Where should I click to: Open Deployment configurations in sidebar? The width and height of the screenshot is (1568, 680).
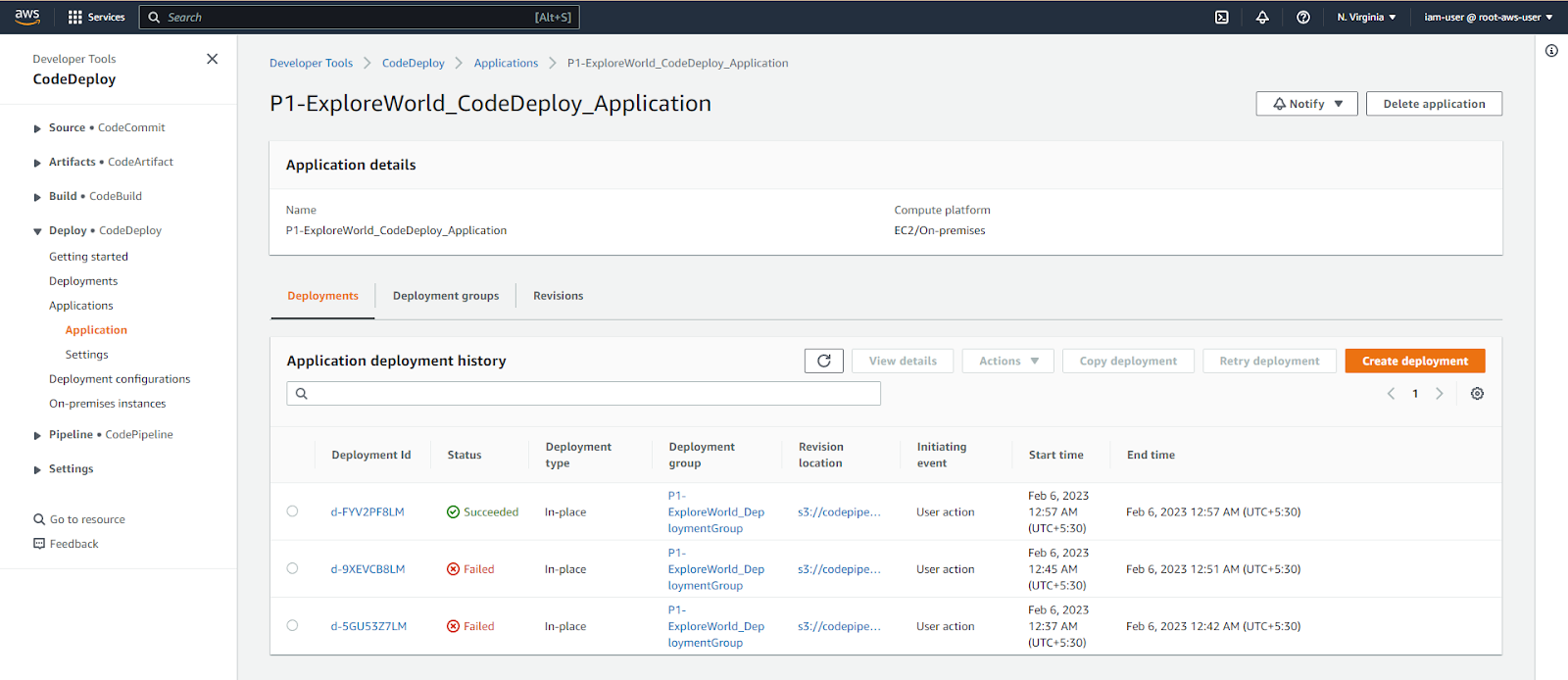click(x=120, y=379)
